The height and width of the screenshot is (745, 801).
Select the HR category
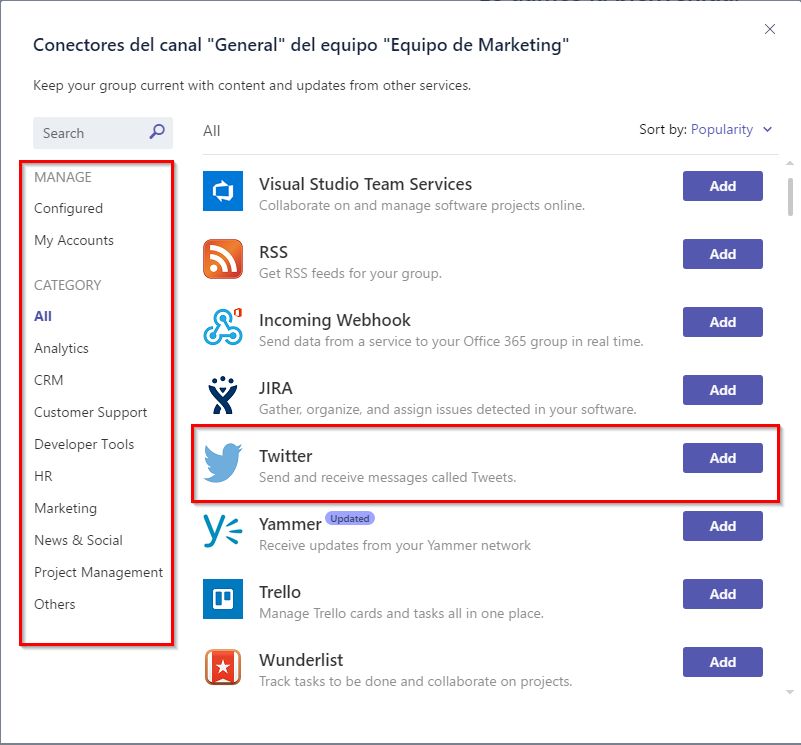[43, 476]
